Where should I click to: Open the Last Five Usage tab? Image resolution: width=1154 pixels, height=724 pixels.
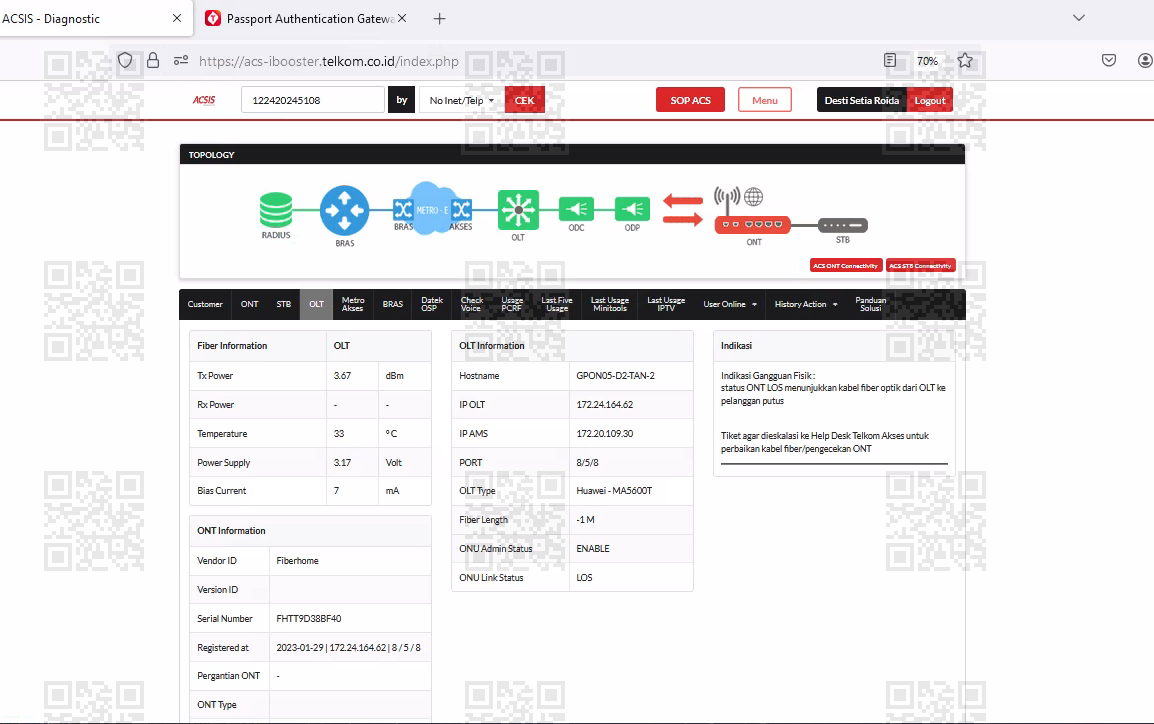[556, 304]
